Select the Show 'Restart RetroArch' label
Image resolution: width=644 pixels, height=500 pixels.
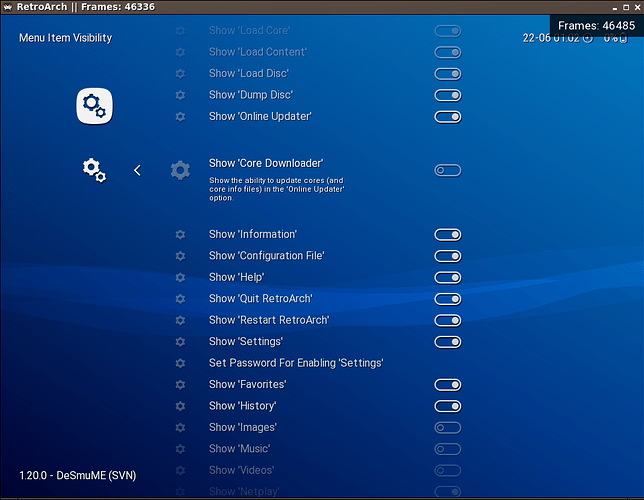coord(269,320)
